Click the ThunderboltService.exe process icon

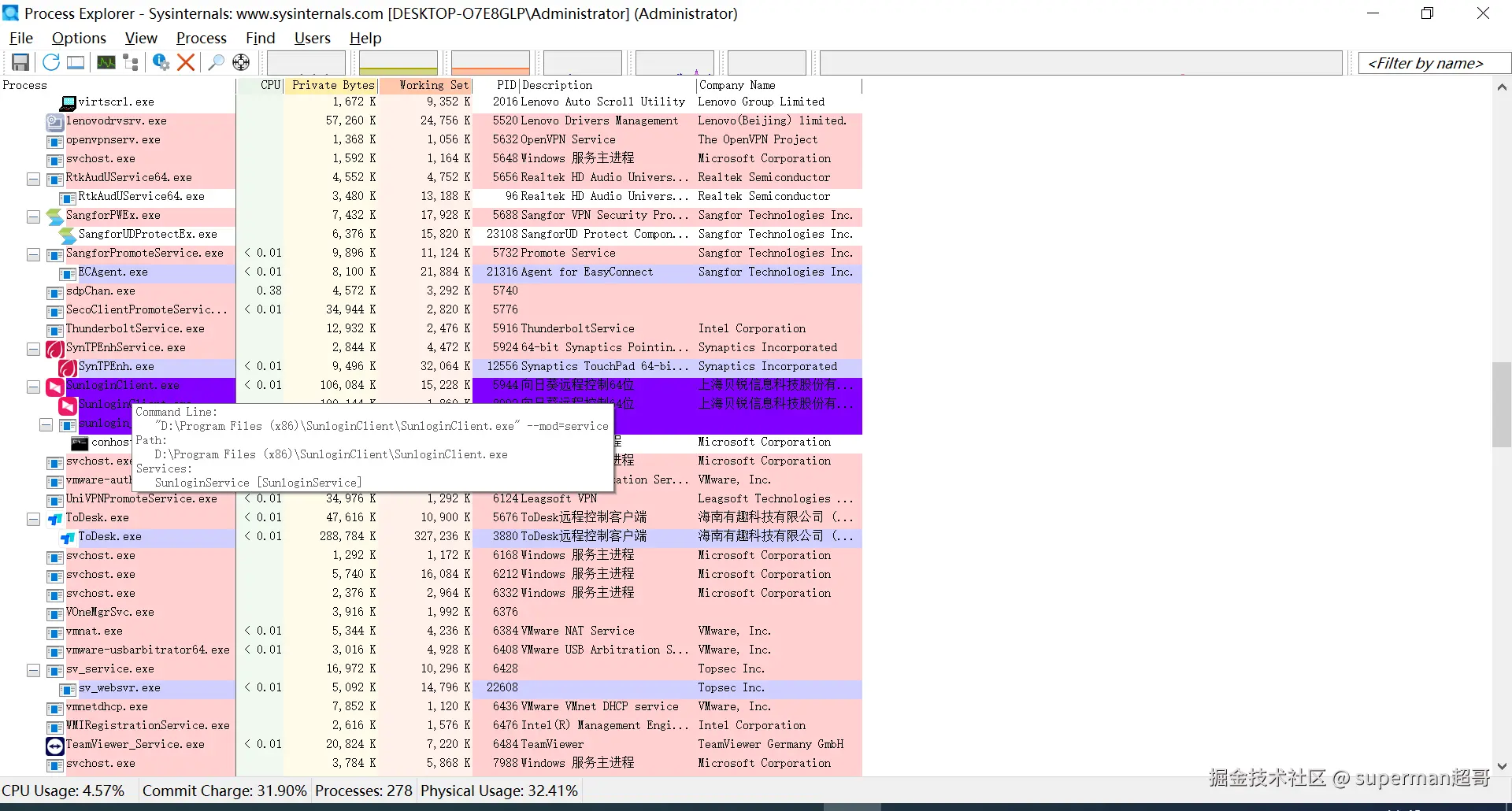[x=55, y=329]
